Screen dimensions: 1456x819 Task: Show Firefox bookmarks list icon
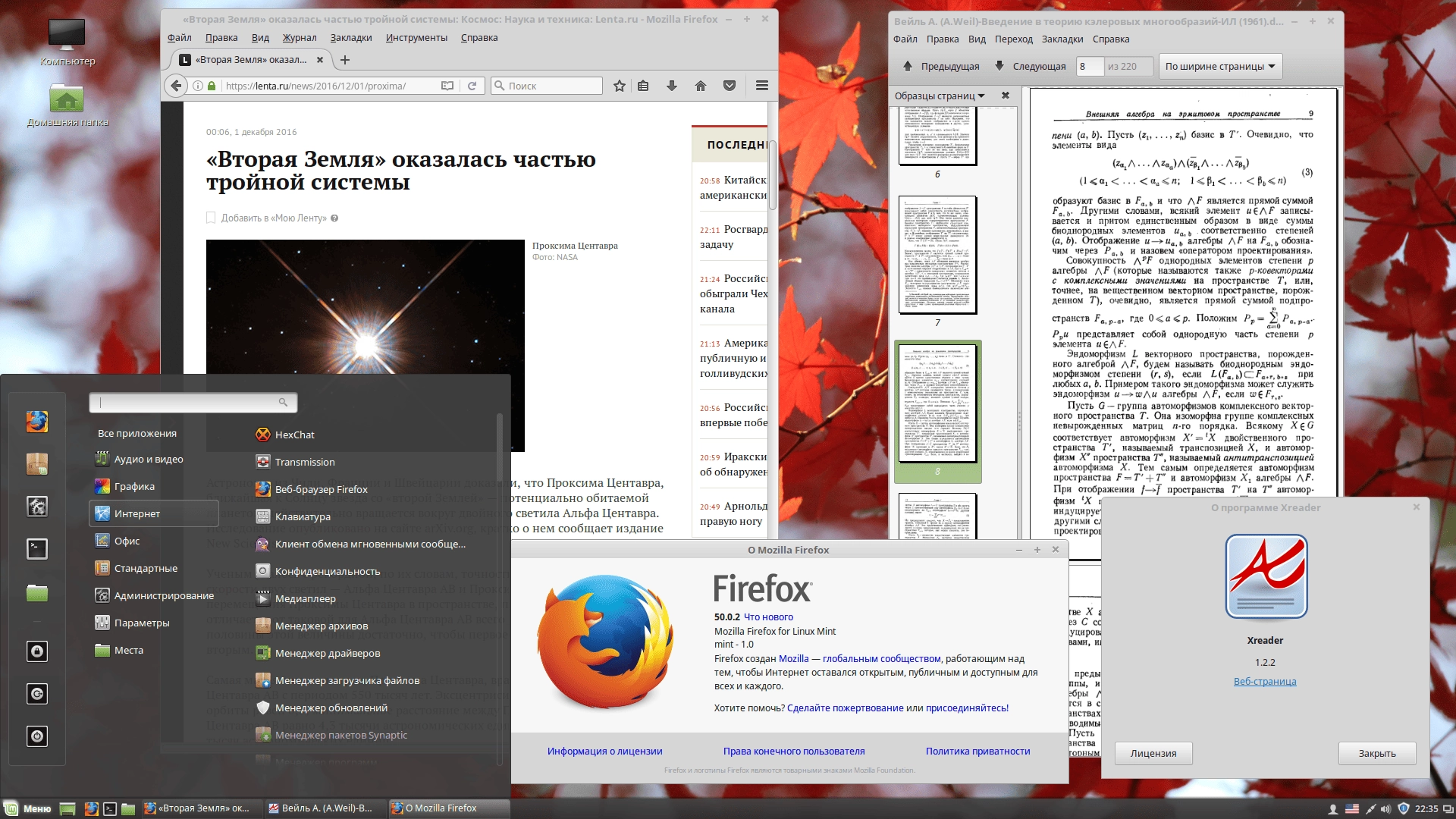tap(643, 86)
